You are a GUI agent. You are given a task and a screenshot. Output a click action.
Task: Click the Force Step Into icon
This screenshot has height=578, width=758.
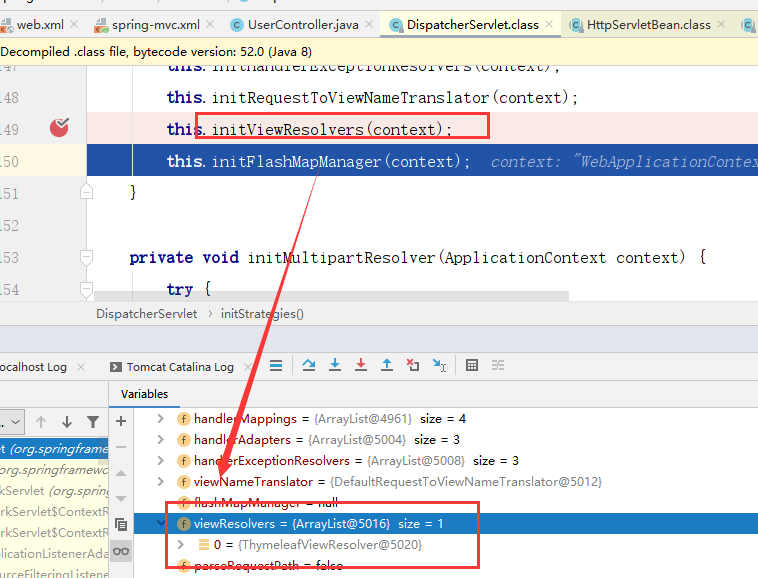click(x=361, y=365)
